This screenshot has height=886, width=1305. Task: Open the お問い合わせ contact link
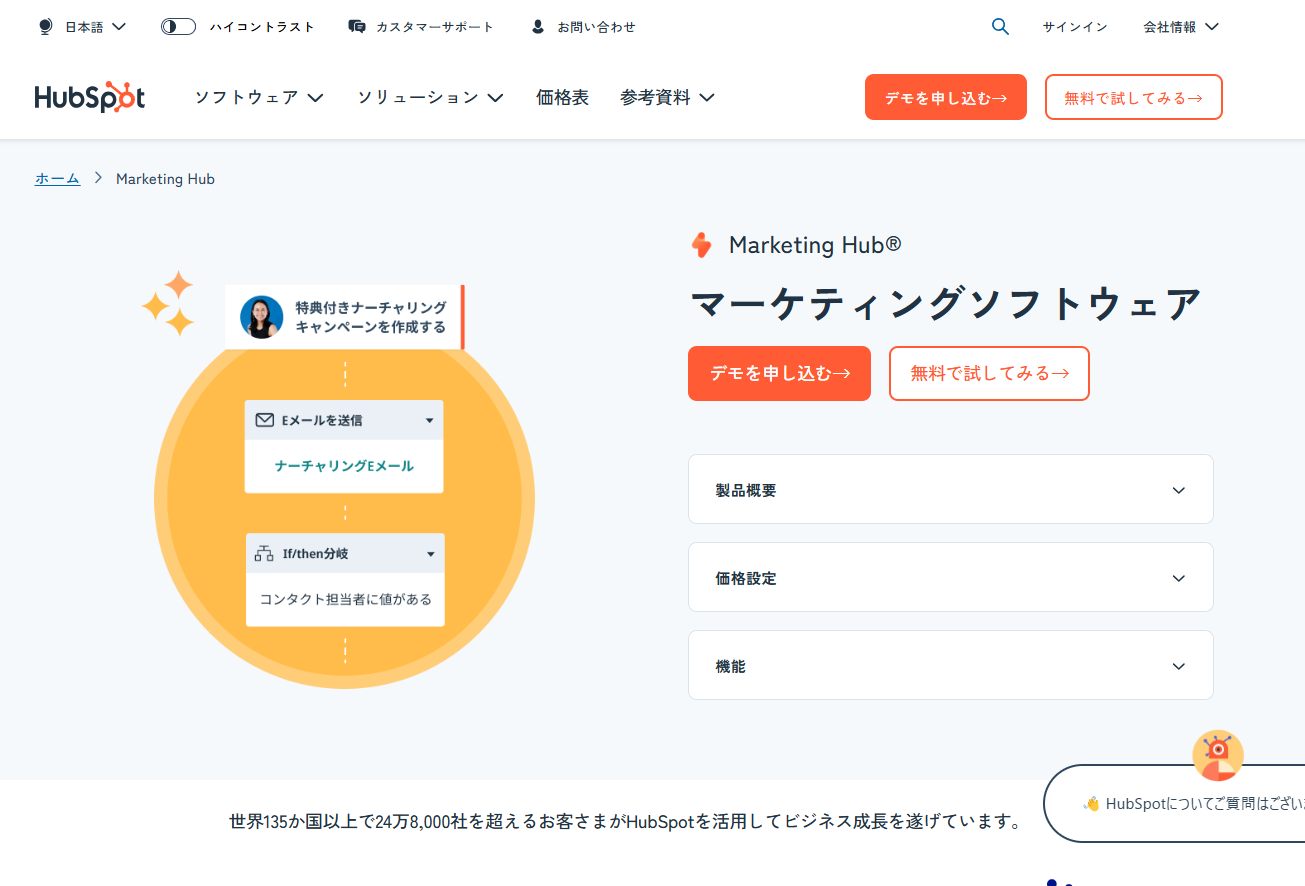coord(596,27)
